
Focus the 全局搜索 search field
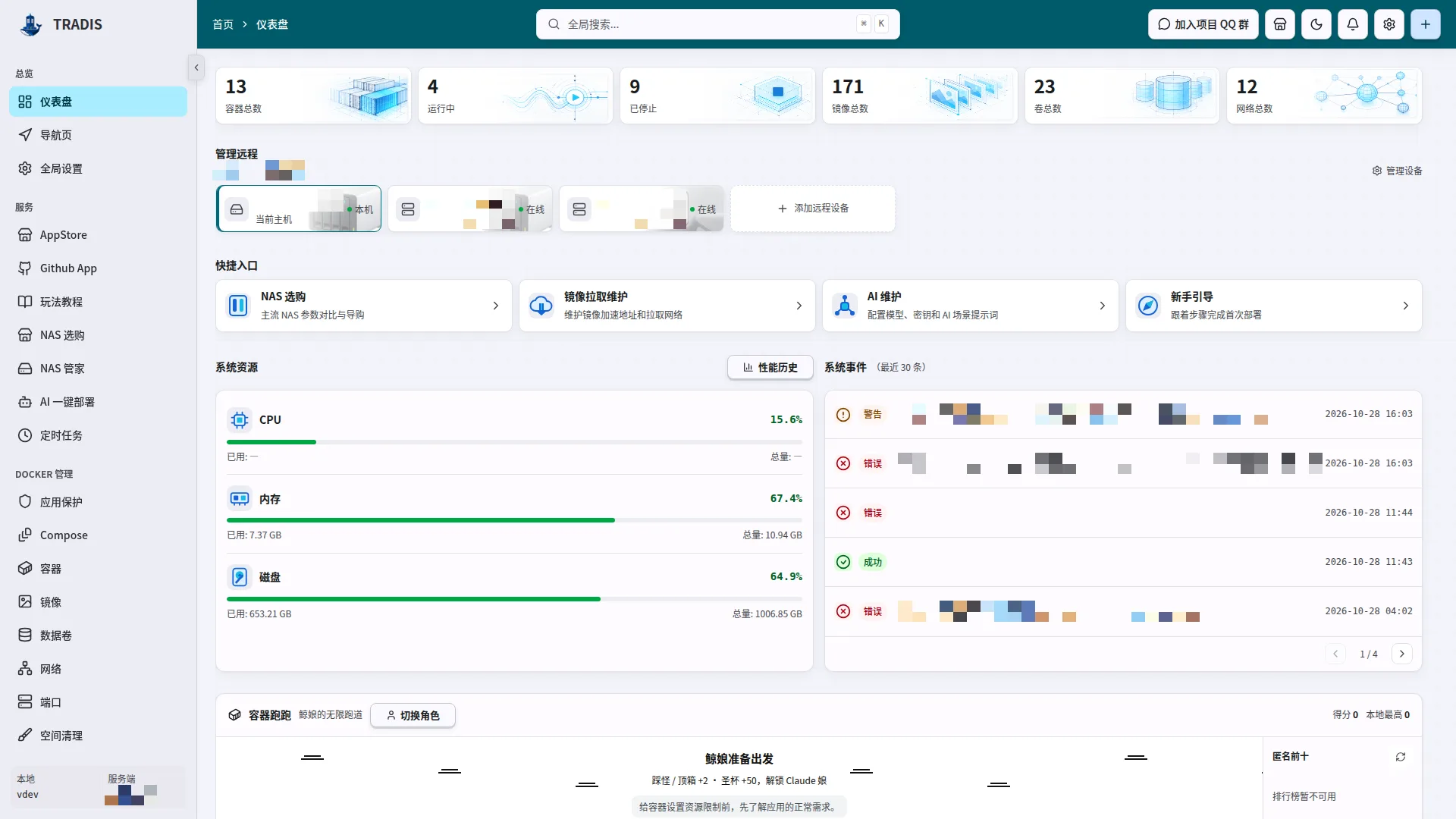tap(717, 24)
